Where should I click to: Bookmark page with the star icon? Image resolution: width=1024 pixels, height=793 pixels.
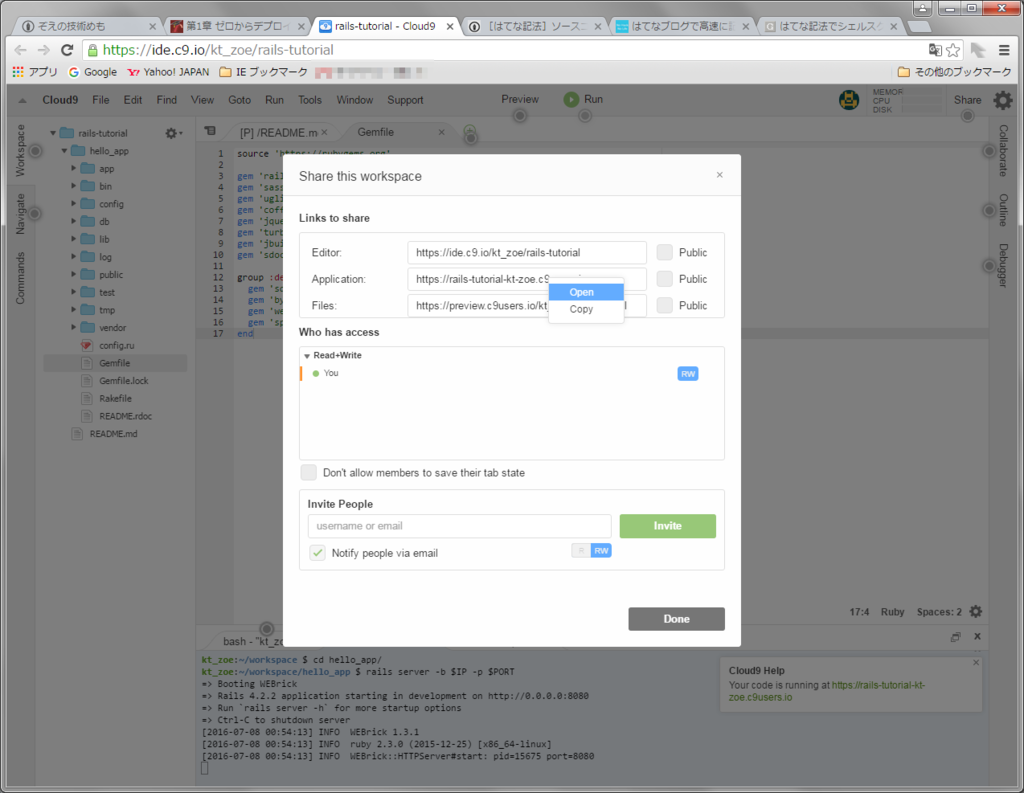point(953,50)
